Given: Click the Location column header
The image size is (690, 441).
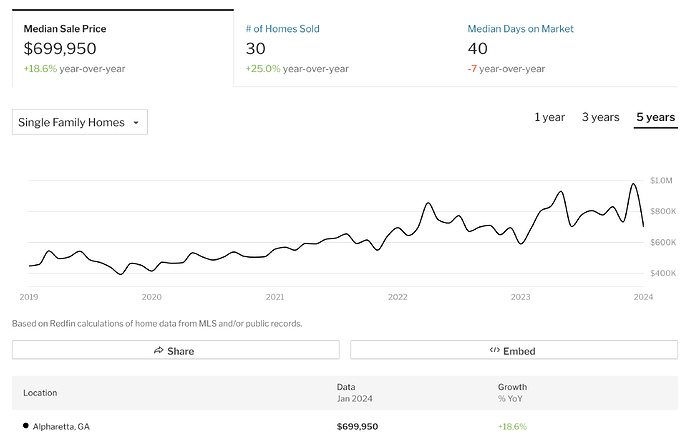Looking at the screenshot, I should pyautogui.click(x=40, y=393).
